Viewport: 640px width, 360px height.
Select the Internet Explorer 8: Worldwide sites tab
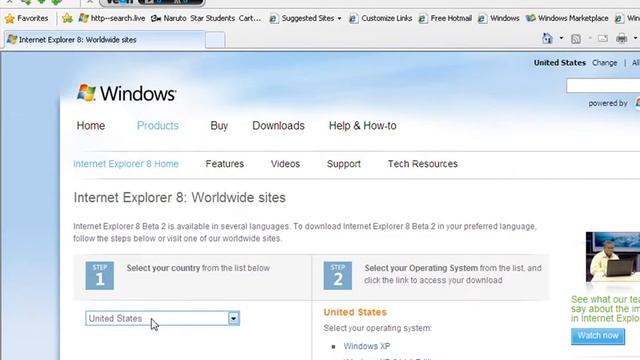(104, 40)
